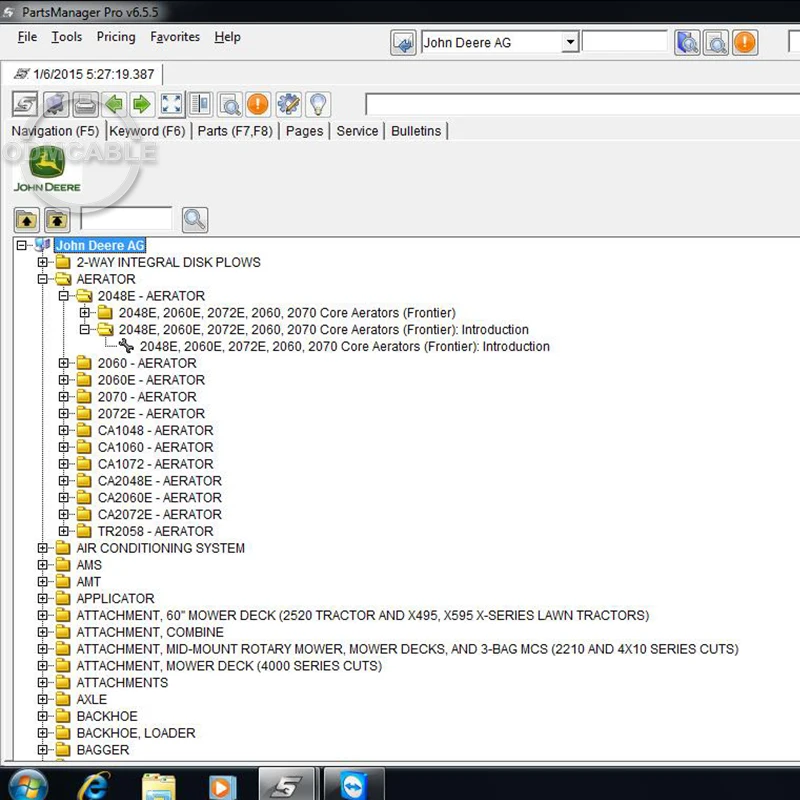800x800 pixels.
Task: Select ATTACHMENT, COMBINE folder
Action: click(150, 632)
